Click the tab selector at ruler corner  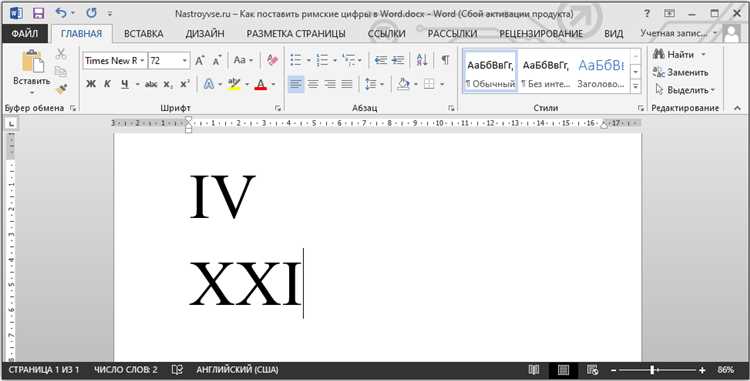point(11,124)
